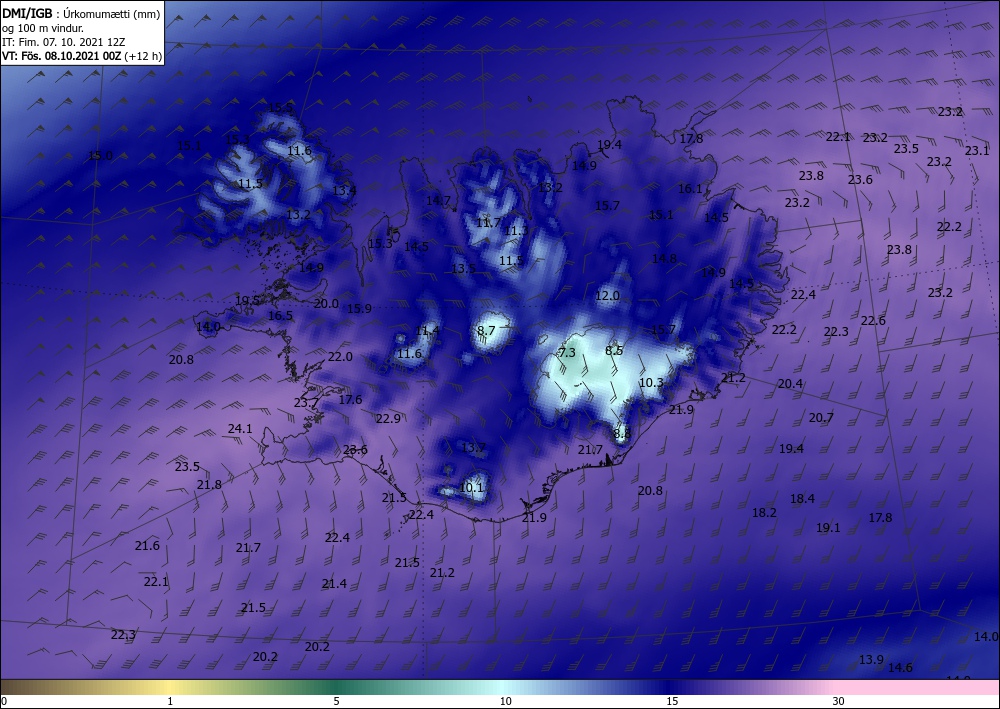The height and width of the screenshot is (709, 1000).
Task: Click the map value 11.4
Action: click(x=427, y=330)
